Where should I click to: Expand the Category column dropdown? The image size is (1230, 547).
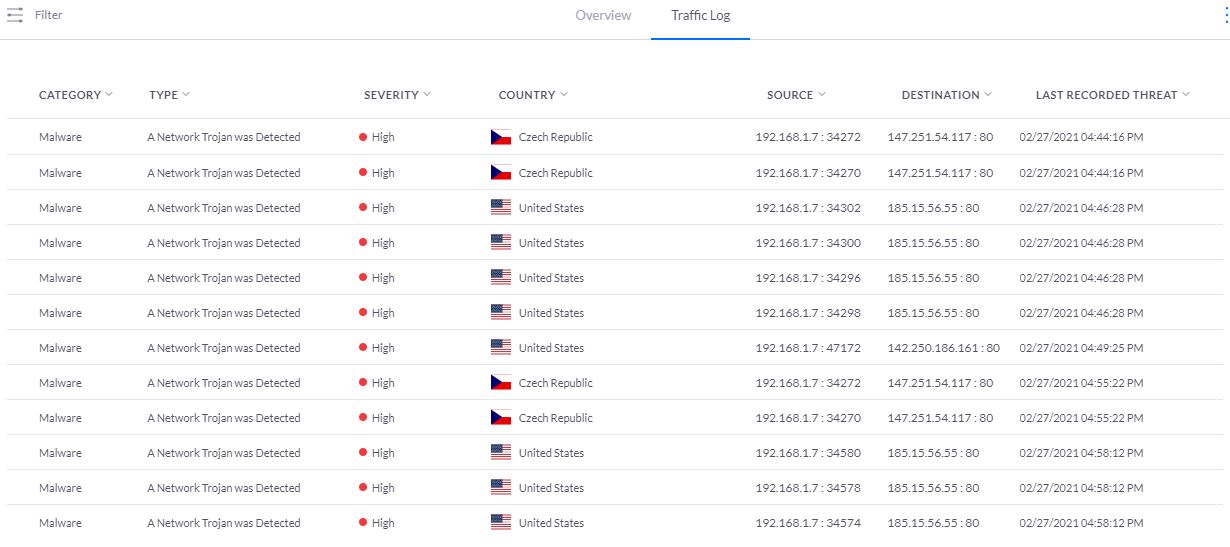click(x=109, y=95)
